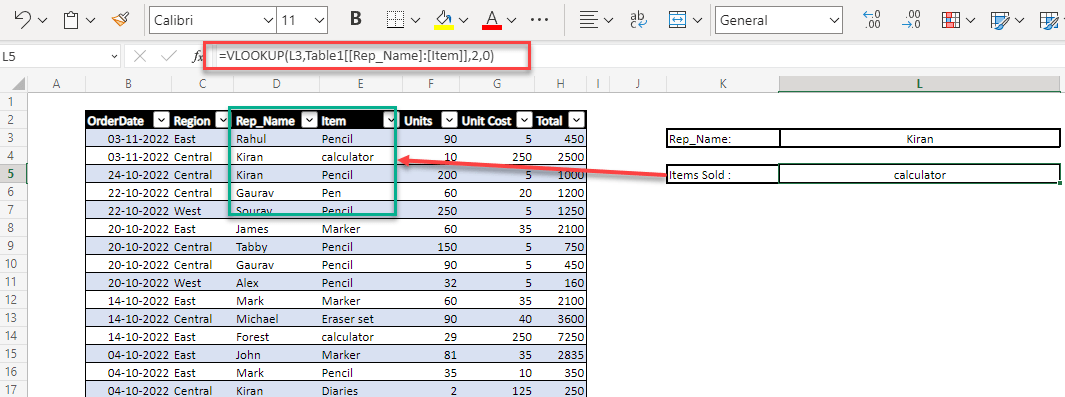Expand the alignment options arrow

point(608,20)
